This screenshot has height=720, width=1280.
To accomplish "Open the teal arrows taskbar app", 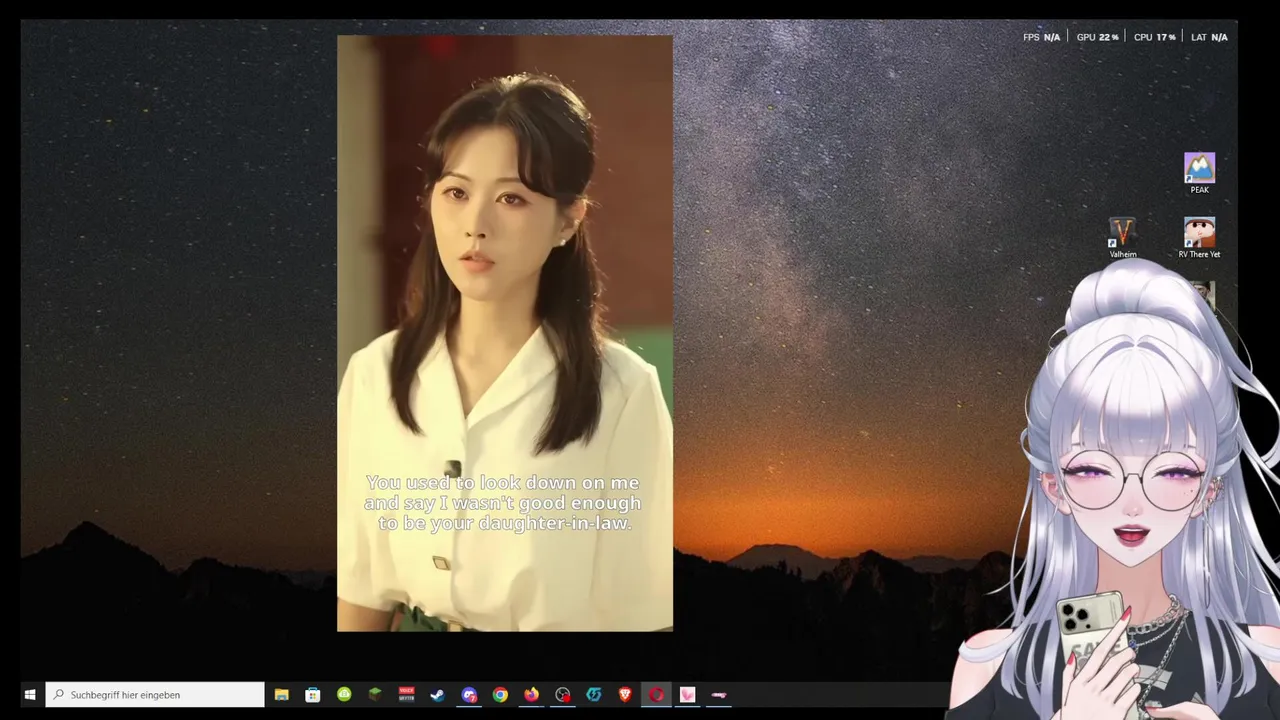I will click(x=594, y=695).
